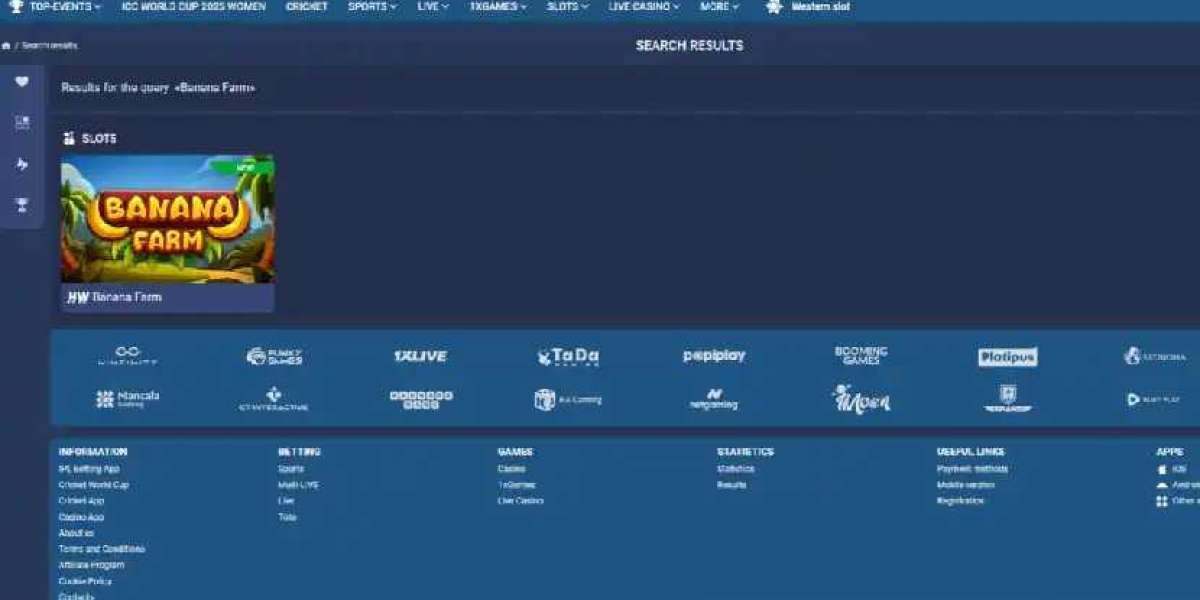This screenshot has width=1200, height=600.
Task: Open the Cricket menu item
Action: [306, 7]
